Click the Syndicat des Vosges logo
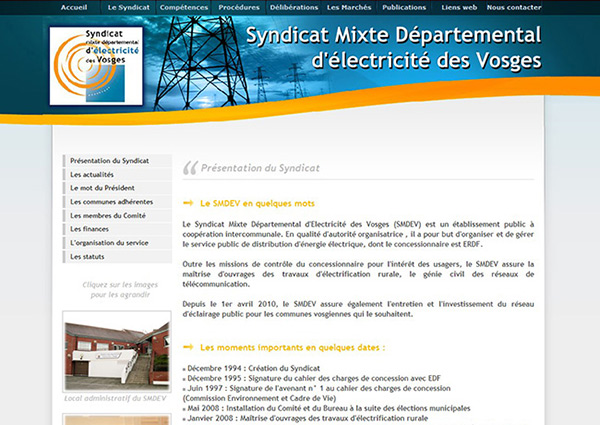The height and width of the screenshot is (425, 600). pyautogui.click(x=96, y=66)
